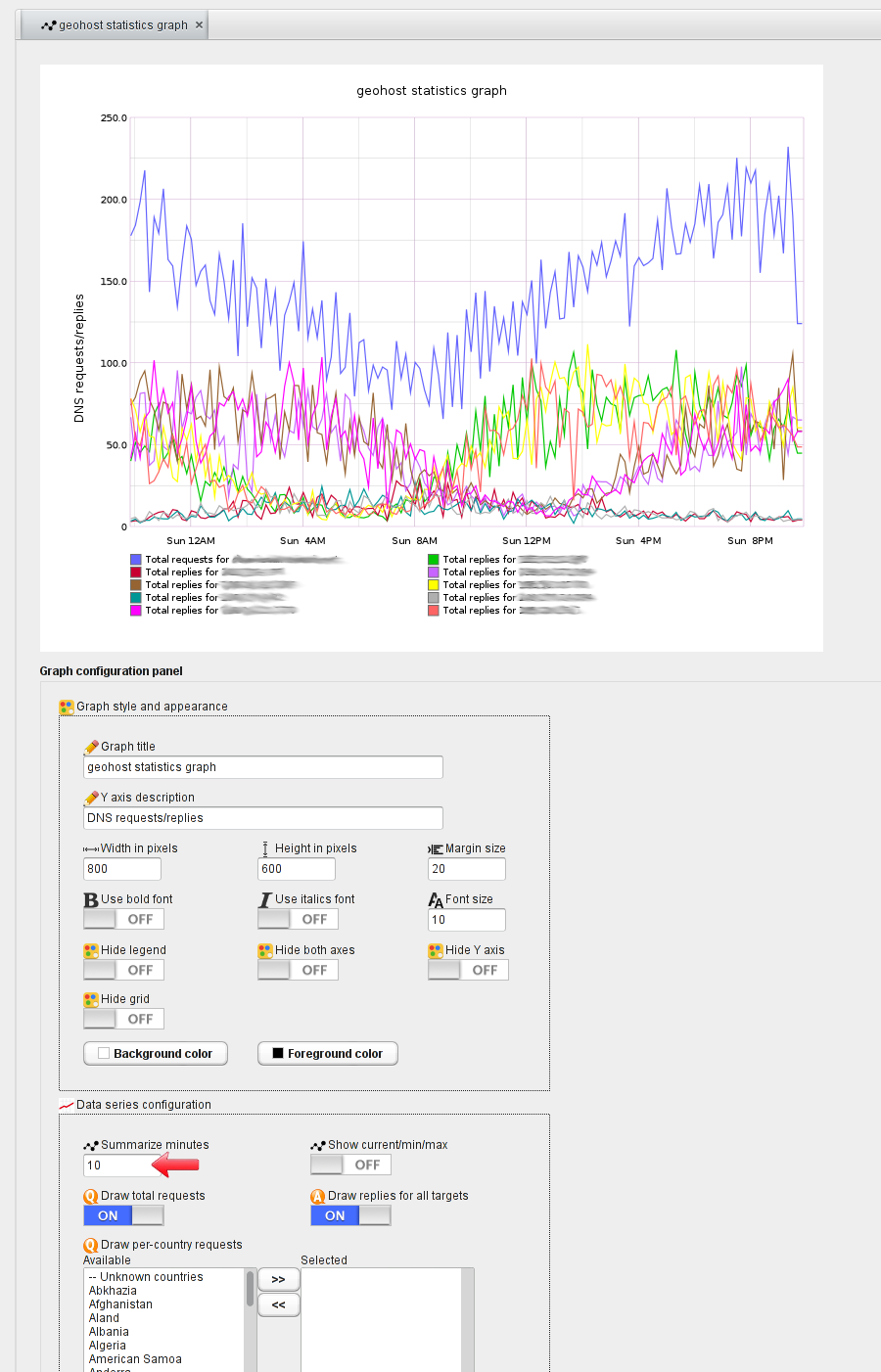This screenshot has width=881, height=1372.
Task: Click the pencil icon beside Graph title
Action: [91, 747]
